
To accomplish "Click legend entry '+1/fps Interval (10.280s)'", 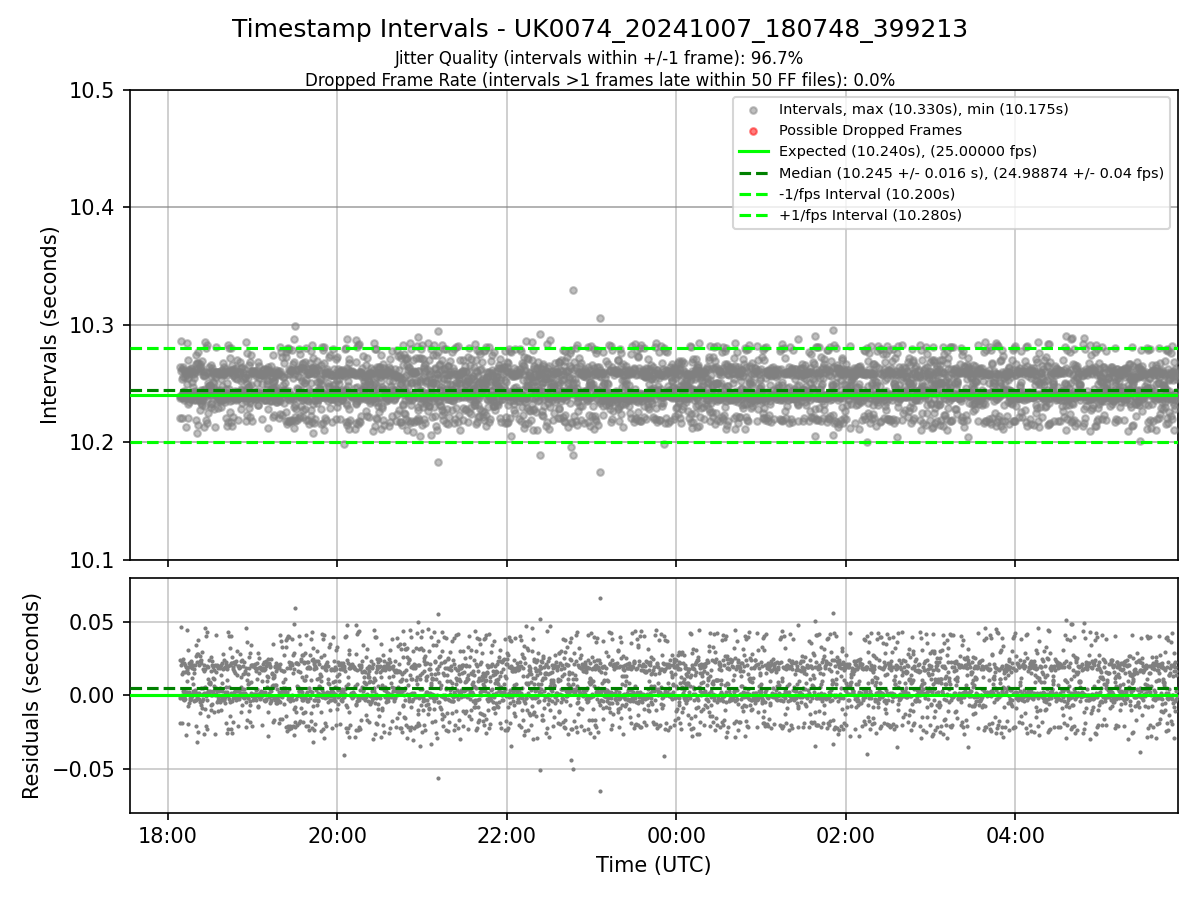I will (x=870, y=215).
